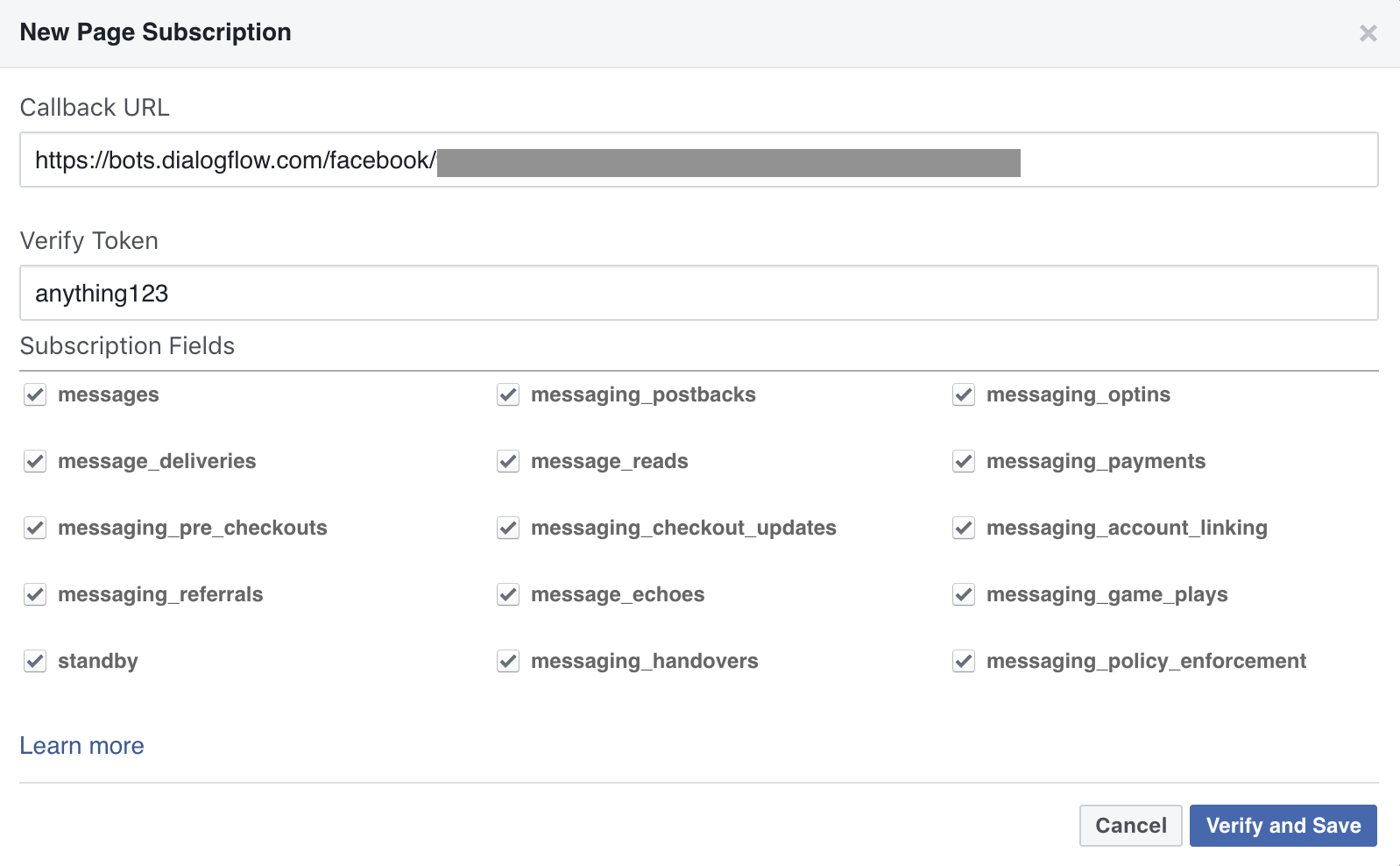Toggle the message_reads checkbox
Image resolution: width=1400 pixels, height=866 pixels.
click(x=508, y=461)
